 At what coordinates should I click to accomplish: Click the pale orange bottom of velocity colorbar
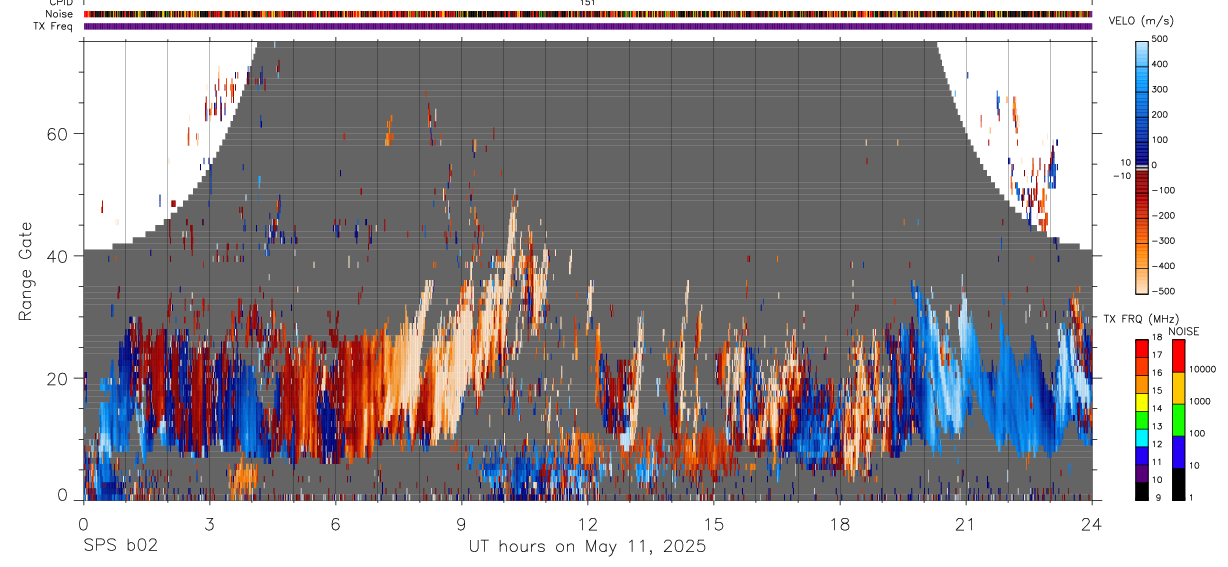pyautogui.click(x=1142, y=281)
